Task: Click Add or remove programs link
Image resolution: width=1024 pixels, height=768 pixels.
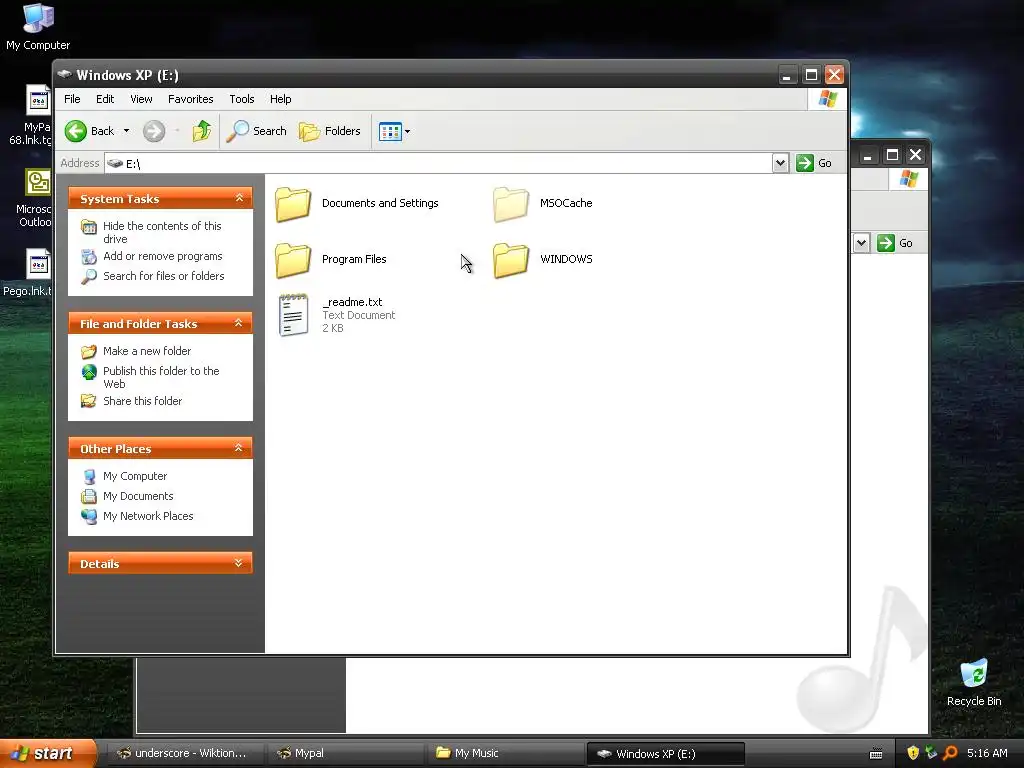Action: pyautogui.click(x=163, y=256)
